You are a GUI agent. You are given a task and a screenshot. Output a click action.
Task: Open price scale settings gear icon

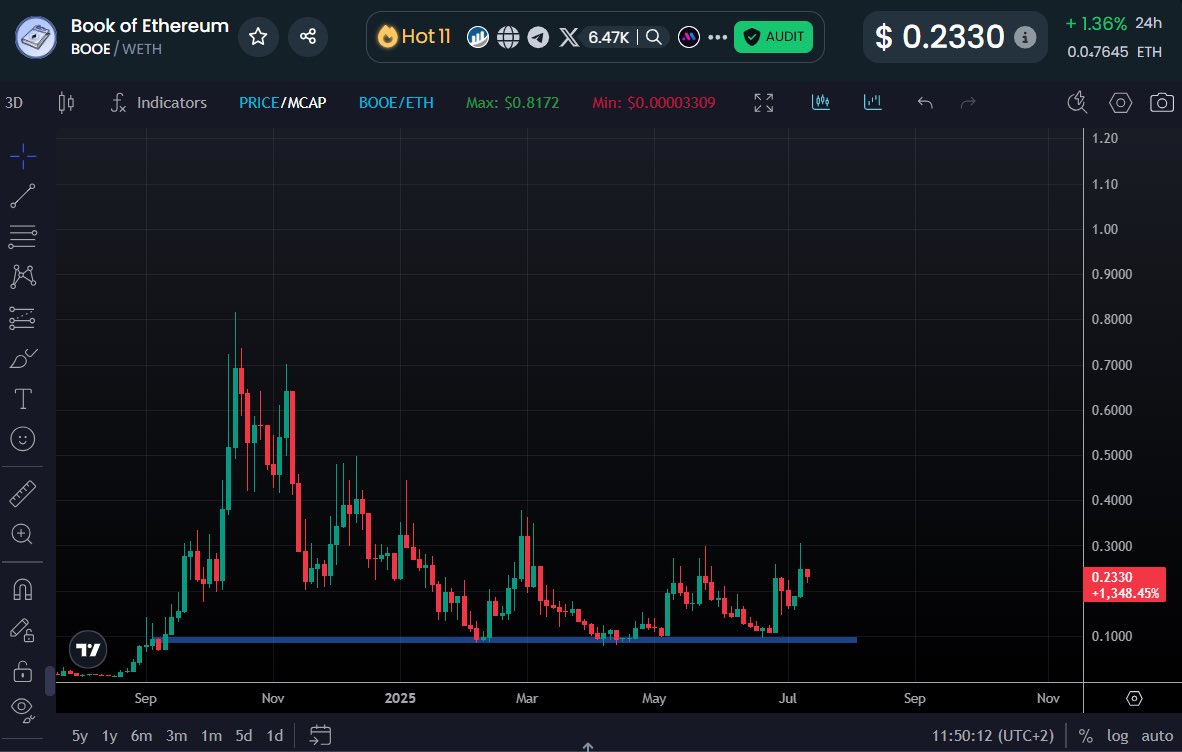(x=1134, y=699)
